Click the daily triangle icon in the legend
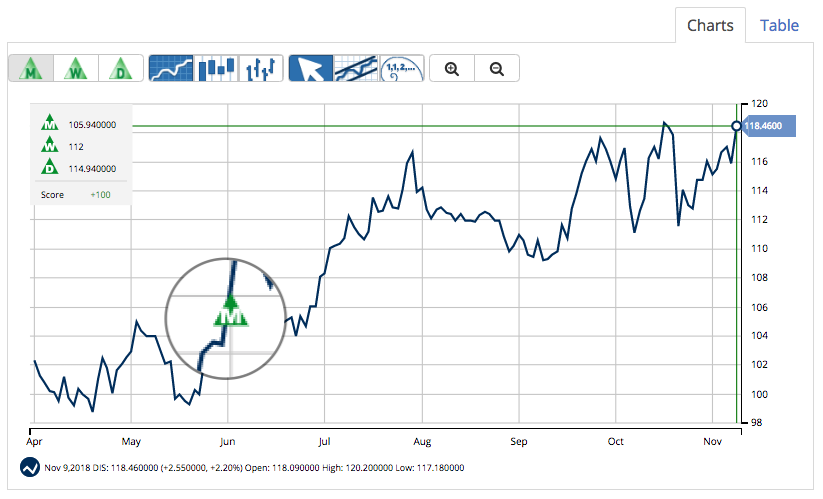 [50, 166]
